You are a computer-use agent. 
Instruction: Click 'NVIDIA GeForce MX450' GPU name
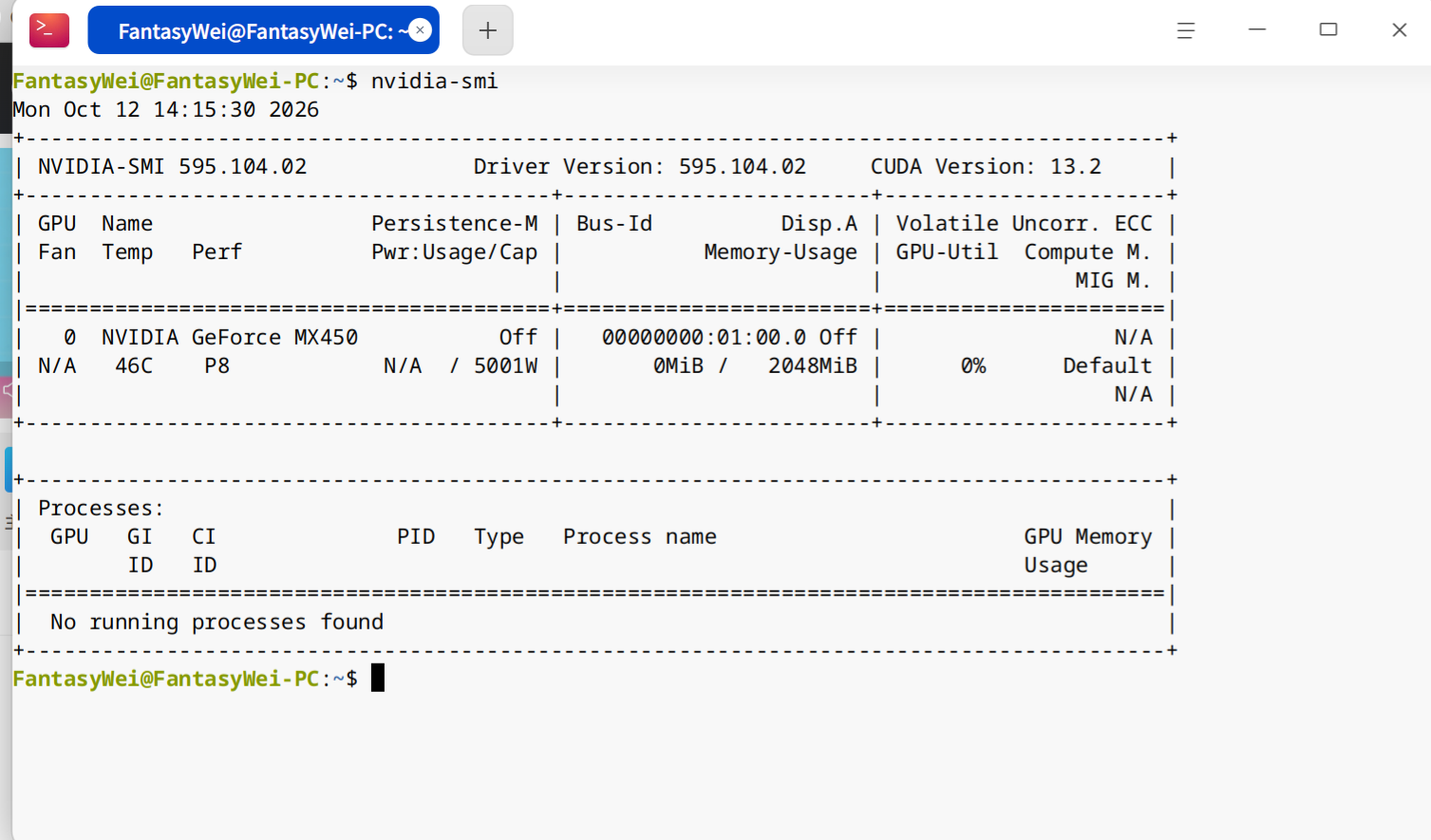[230, 338]
